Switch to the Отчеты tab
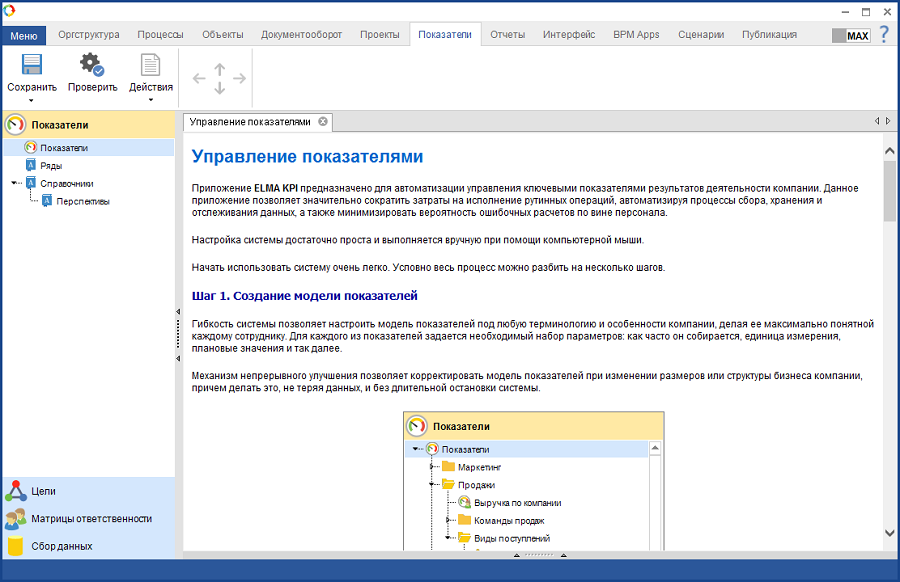 pos(507,34)
